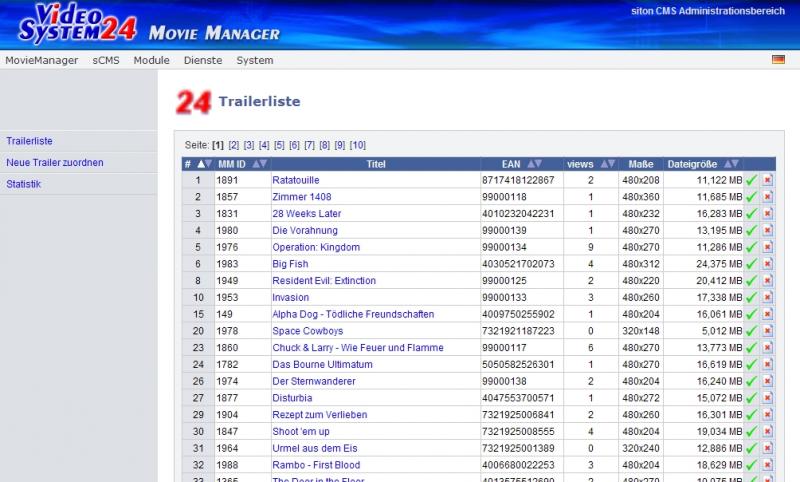Open Trailerliste in the sidebar
The width and height of the screenshot is (800, 482).
(x=29, y=141)
